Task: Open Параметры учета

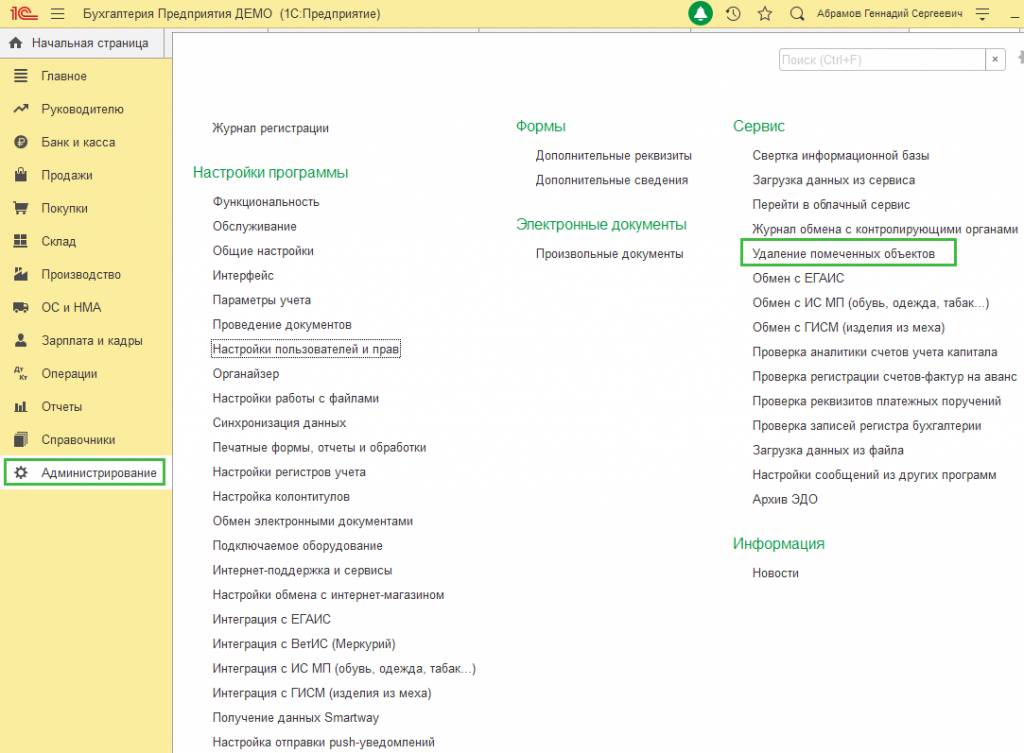Action: [261, 300]
